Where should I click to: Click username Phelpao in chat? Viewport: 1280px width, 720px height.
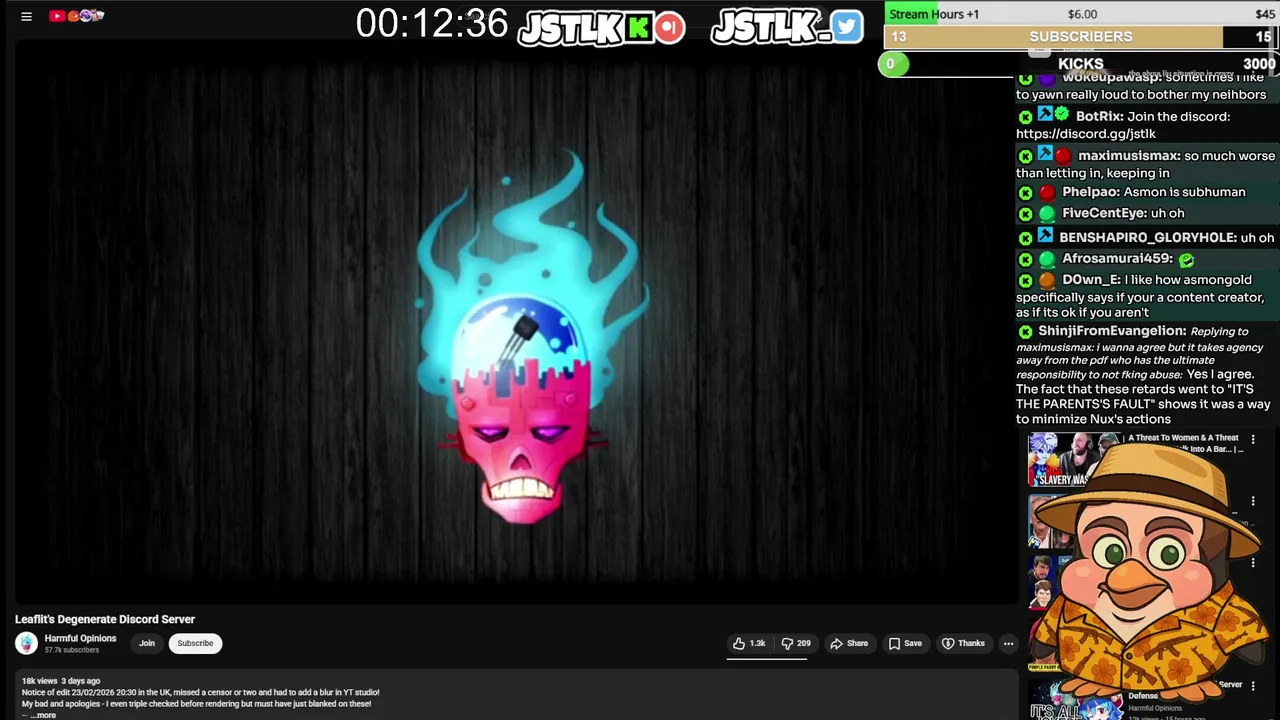[x=1090, y=192]
